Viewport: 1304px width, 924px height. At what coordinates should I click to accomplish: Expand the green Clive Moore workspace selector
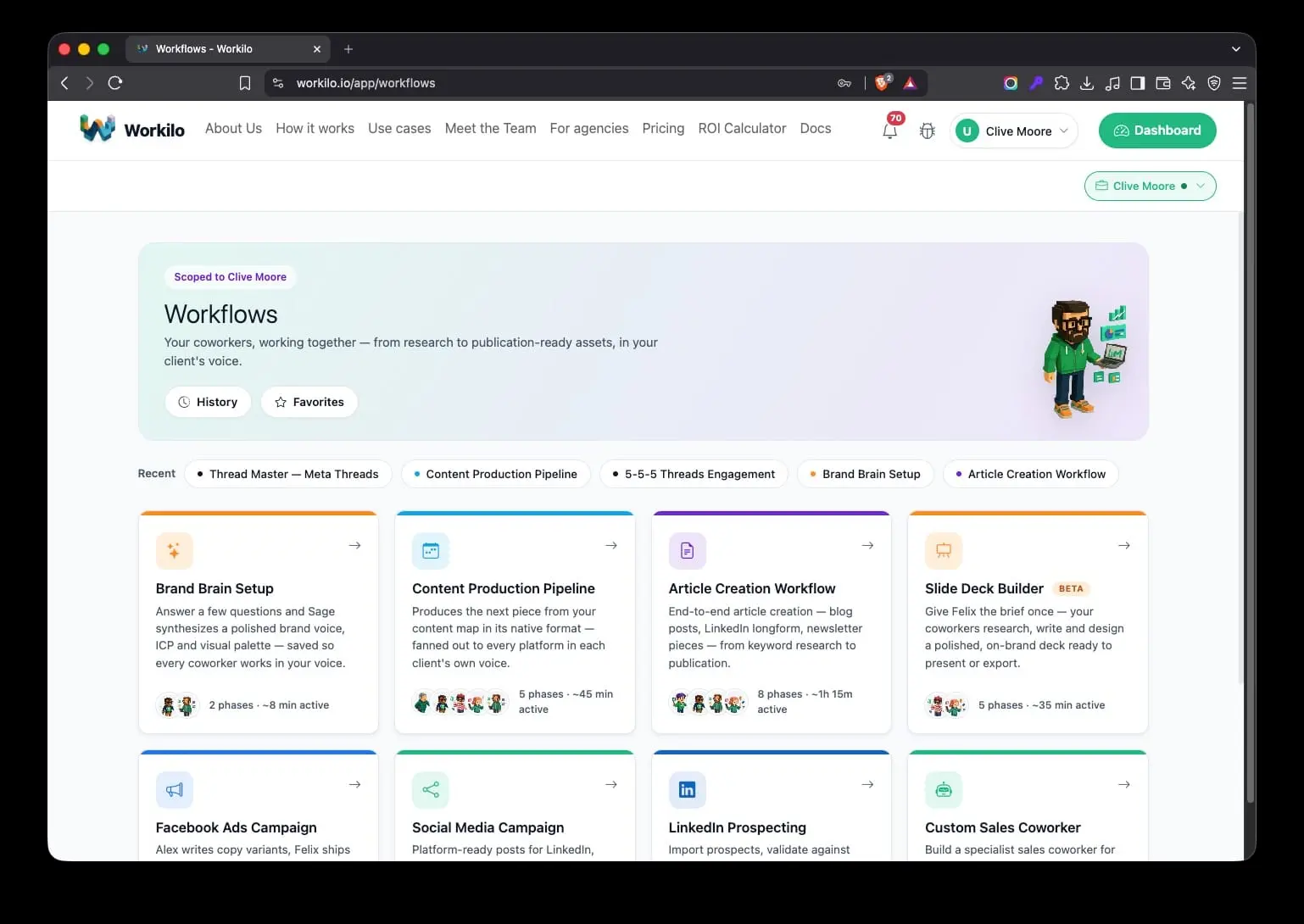[x=1151, y=186]
